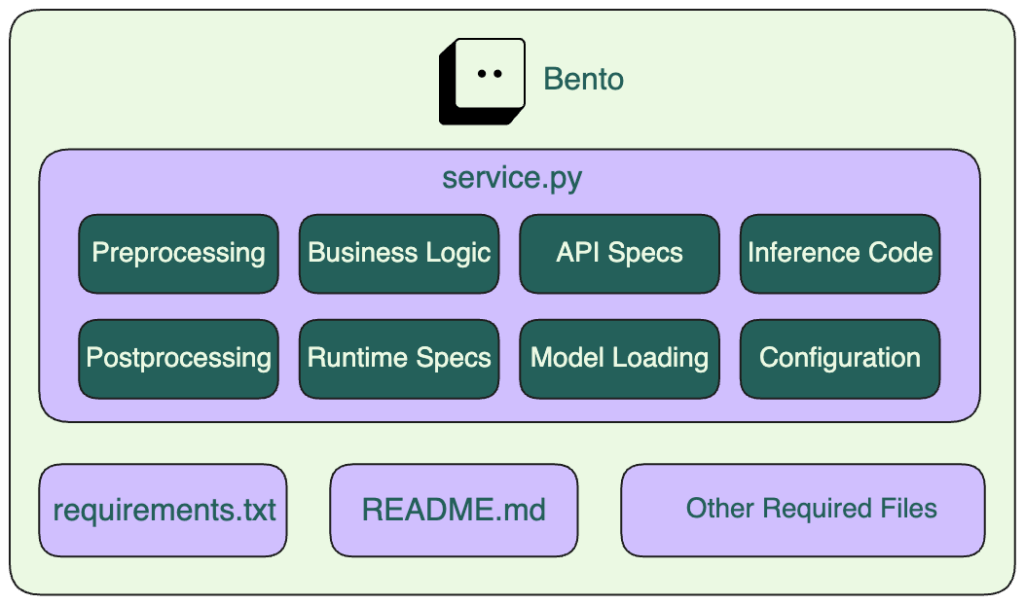Open the Postprocessing block

click(x=178, y=357)
